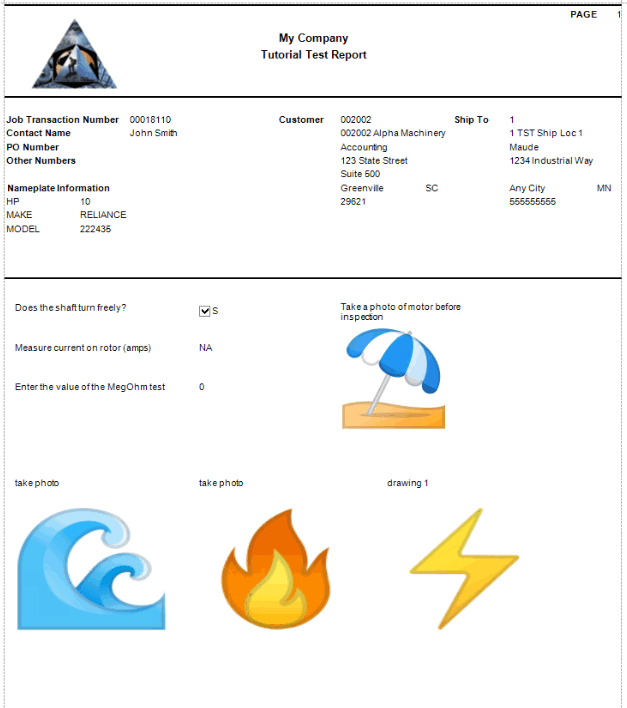Screen dimensions: 627x708
Task: Click the "Ship To" label
Action: (471, 120)
